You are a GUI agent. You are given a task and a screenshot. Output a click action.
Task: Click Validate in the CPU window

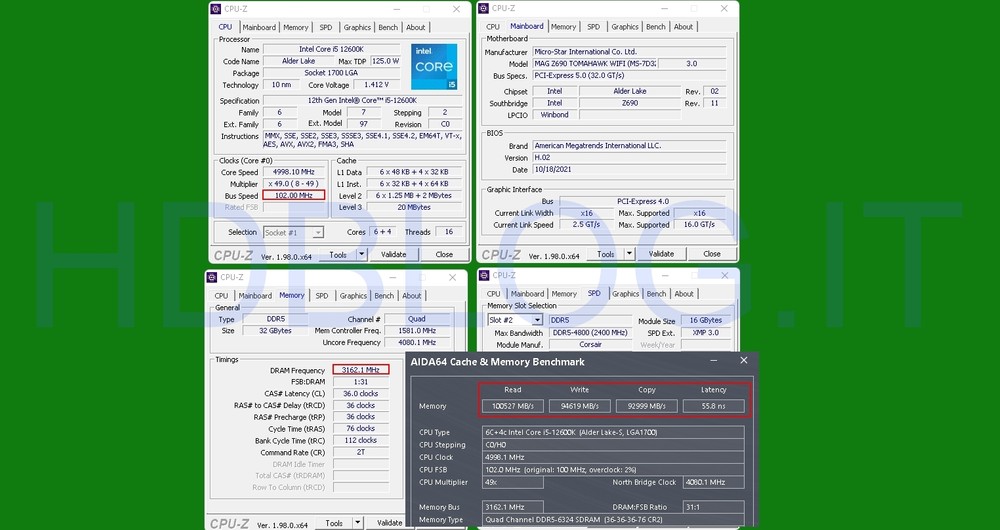point(393,254)
